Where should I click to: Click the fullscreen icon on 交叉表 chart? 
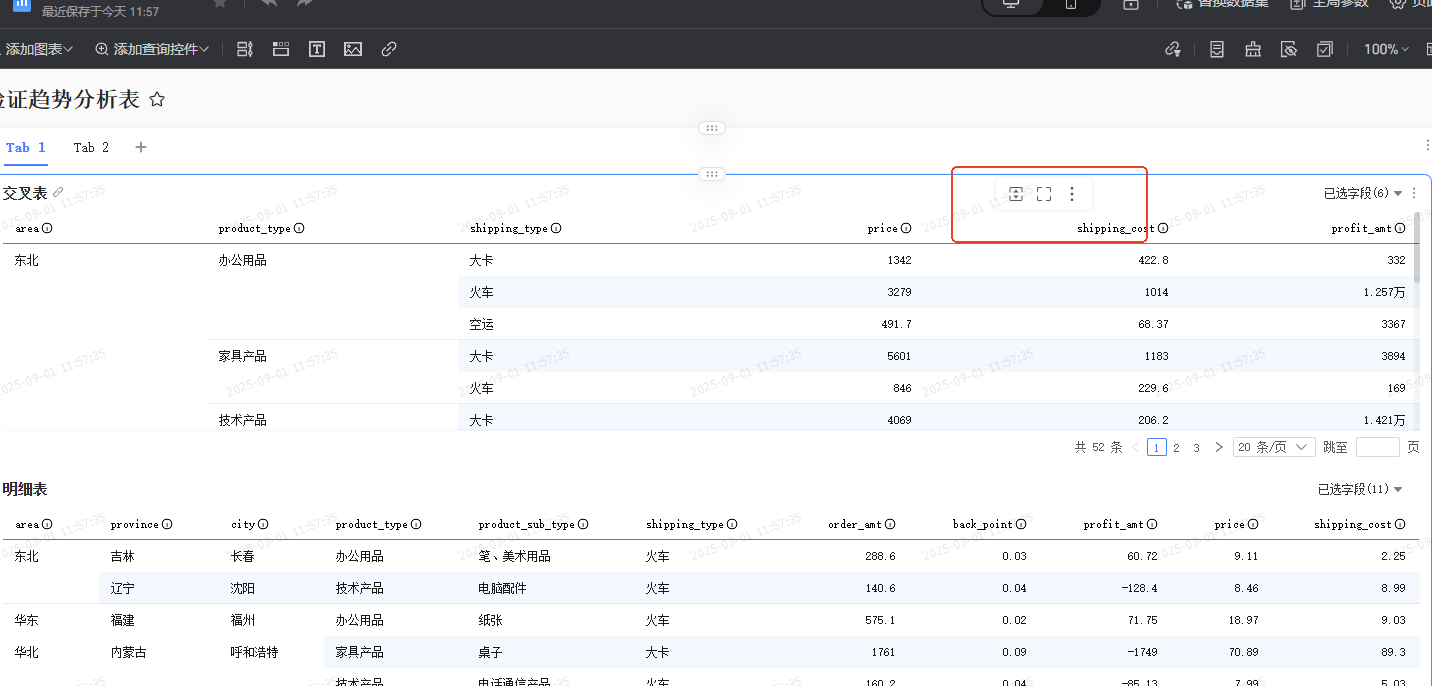tap(1044, 194)
